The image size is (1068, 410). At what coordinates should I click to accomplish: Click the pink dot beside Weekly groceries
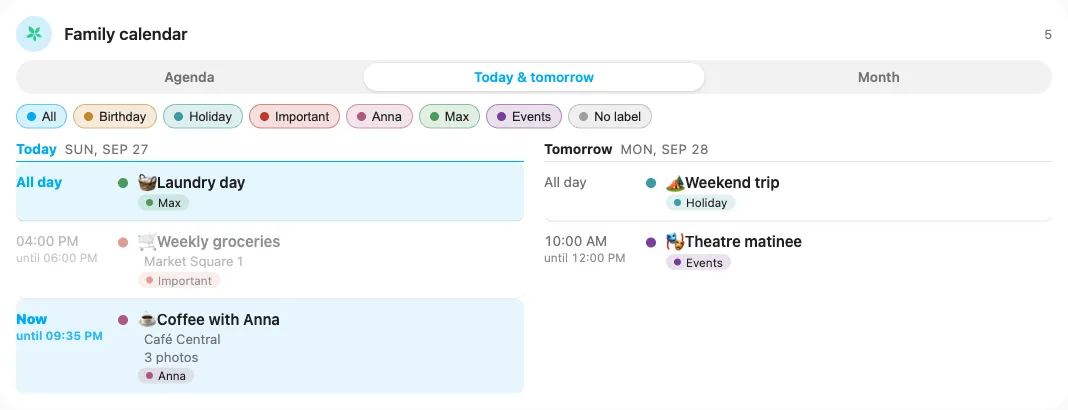(123, 242)
